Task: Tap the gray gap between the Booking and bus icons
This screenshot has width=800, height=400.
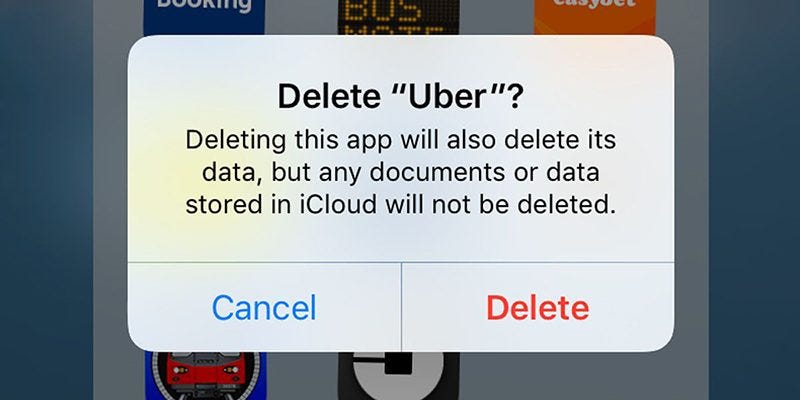Action: (301, 17)
